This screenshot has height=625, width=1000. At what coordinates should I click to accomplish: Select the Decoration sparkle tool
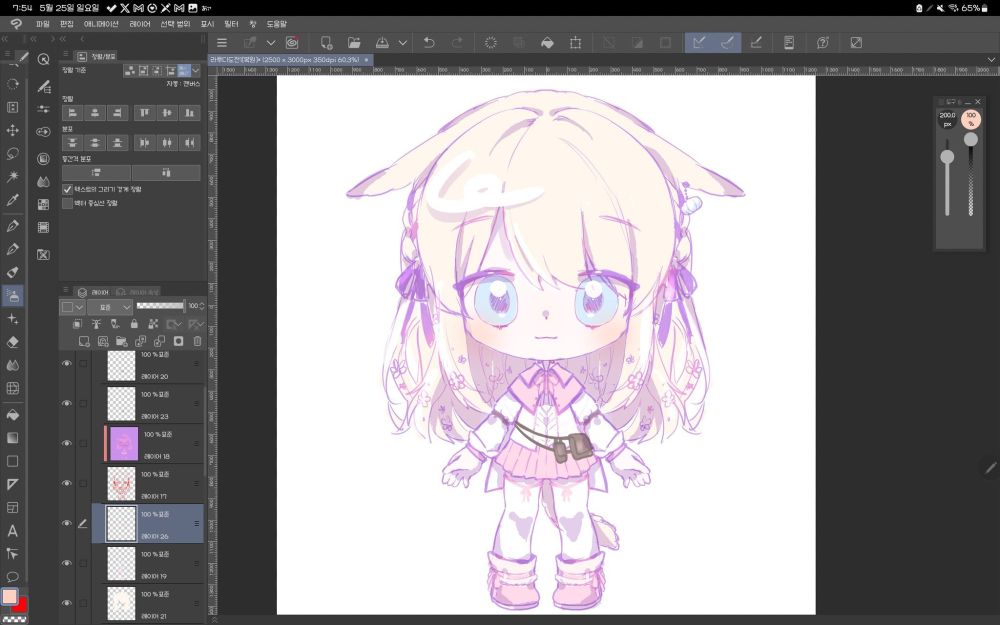(x=12, y=319)
